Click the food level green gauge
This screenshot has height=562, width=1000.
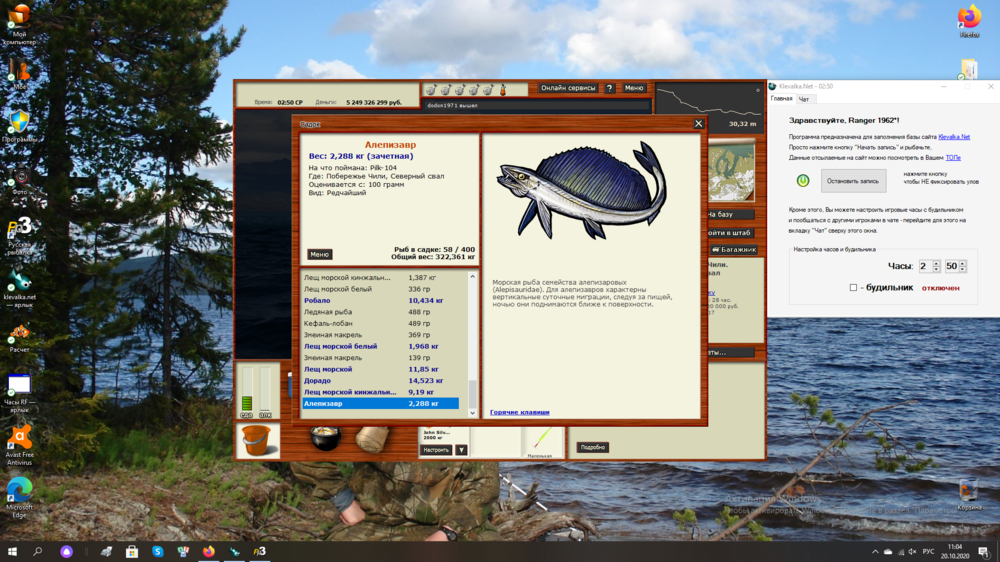(x=247, y=389)
